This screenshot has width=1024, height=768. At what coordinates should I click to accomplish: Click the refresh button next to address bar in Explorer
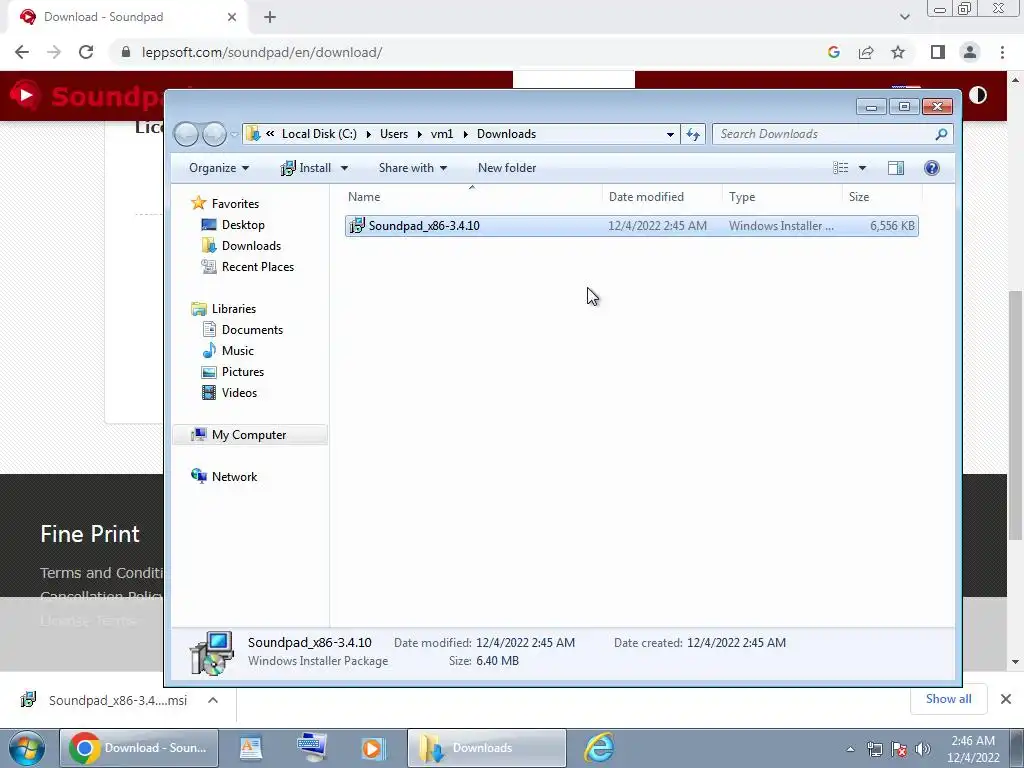point(693,134)
